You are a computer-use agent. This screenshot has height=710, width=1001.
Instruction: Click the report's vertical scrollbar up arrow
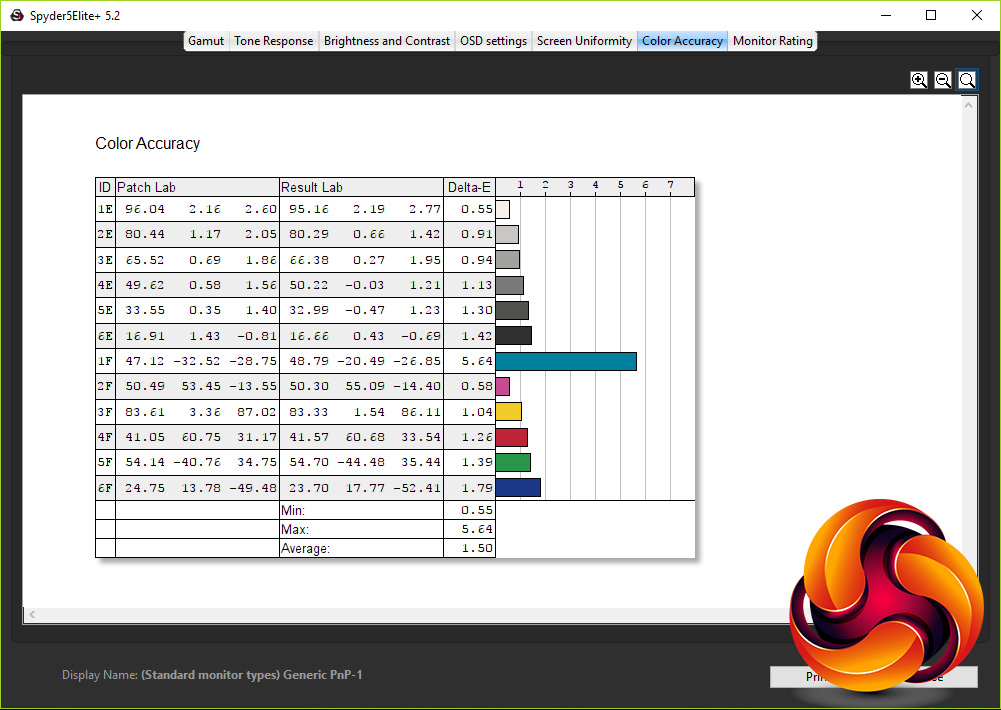(x=969, y=103)
